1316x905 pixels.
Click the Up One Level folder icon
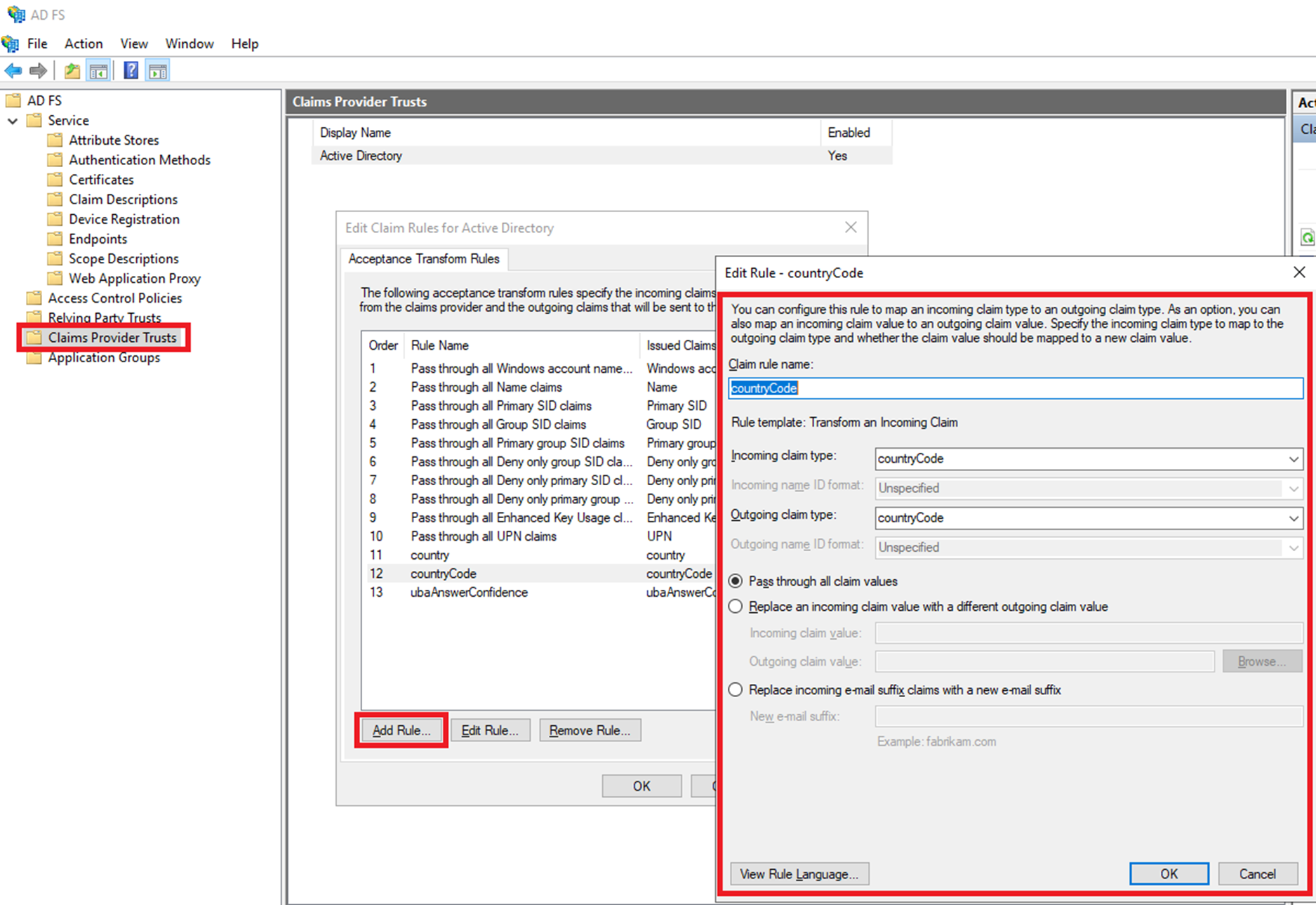(72, 71)
